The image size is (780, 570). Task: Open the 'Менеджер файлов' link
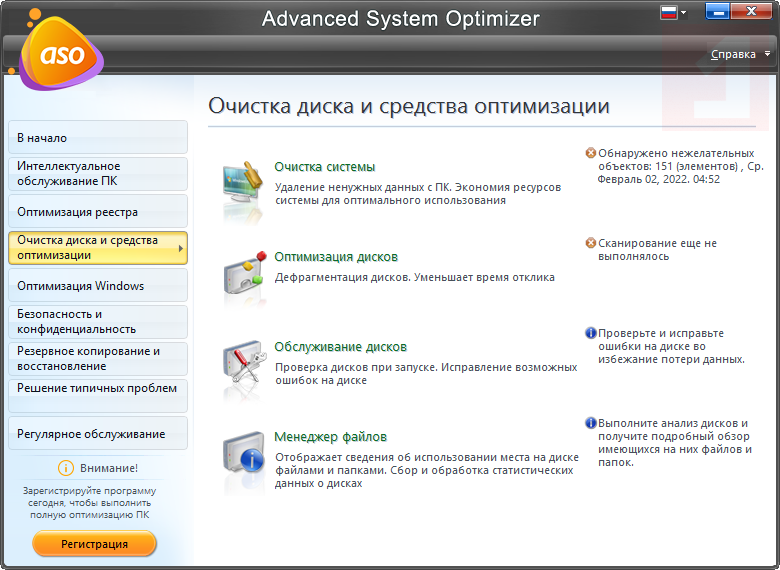click(331, 437)
